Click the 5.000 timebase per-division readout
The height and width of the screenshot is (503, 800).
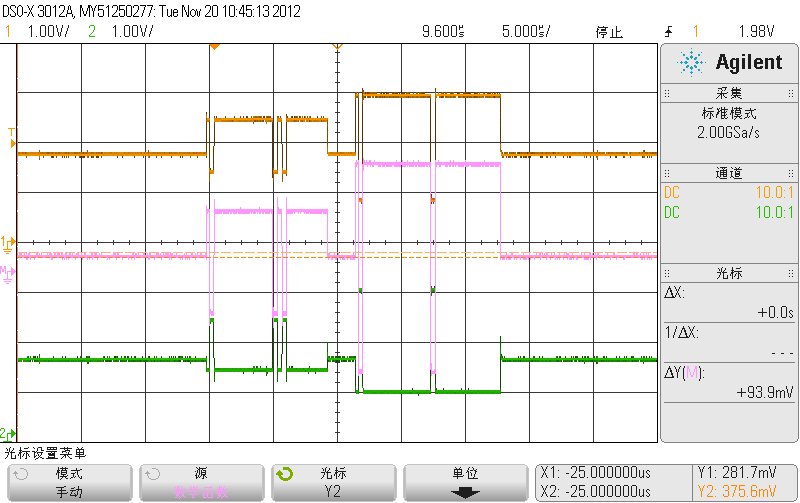[x=527, y=32]
